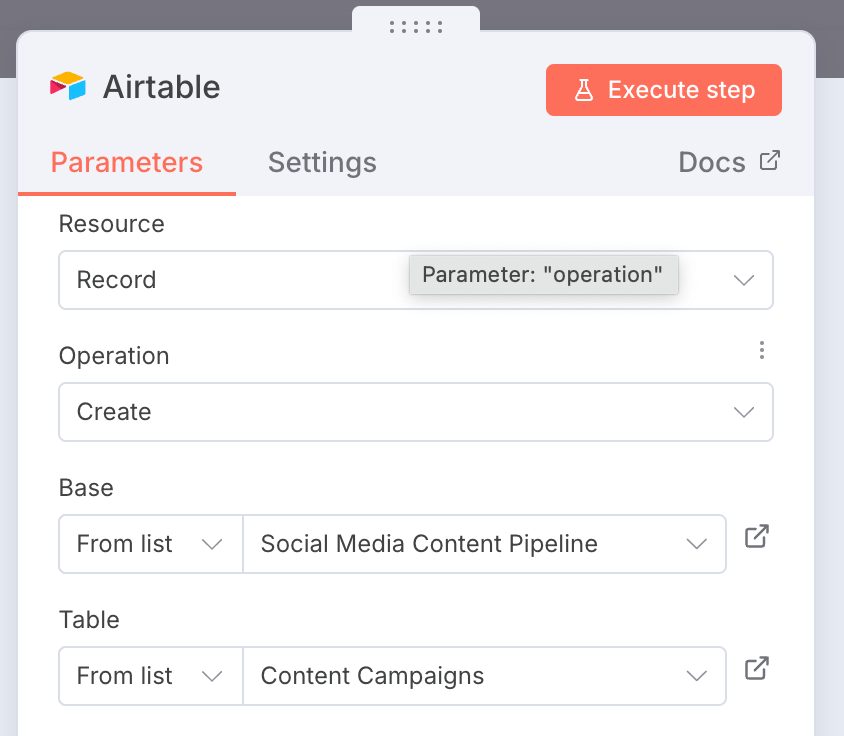Open the Operation parameter three-dot options menu

click(x=762, y=350)
